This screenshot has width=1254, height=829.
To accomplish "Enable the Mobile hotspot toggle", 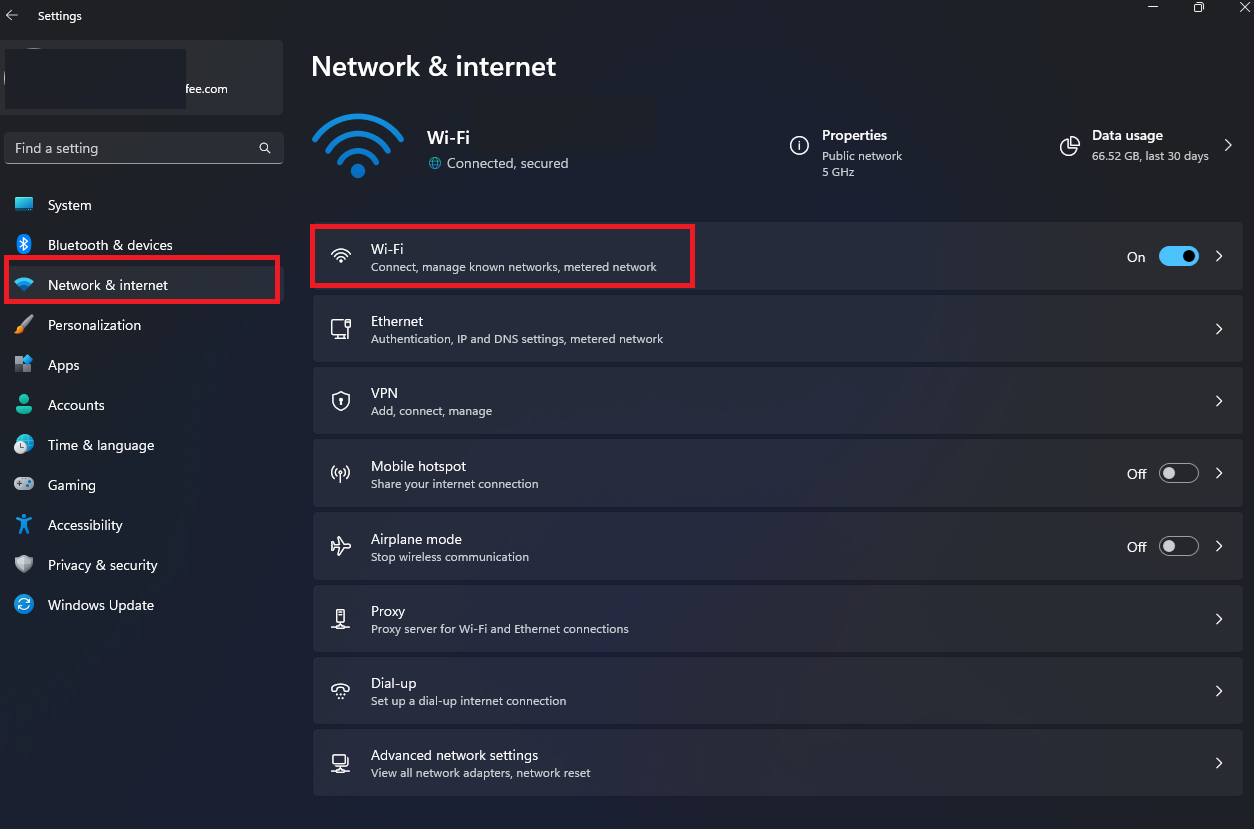I will pyautogui.click(x=1178, y=474).
